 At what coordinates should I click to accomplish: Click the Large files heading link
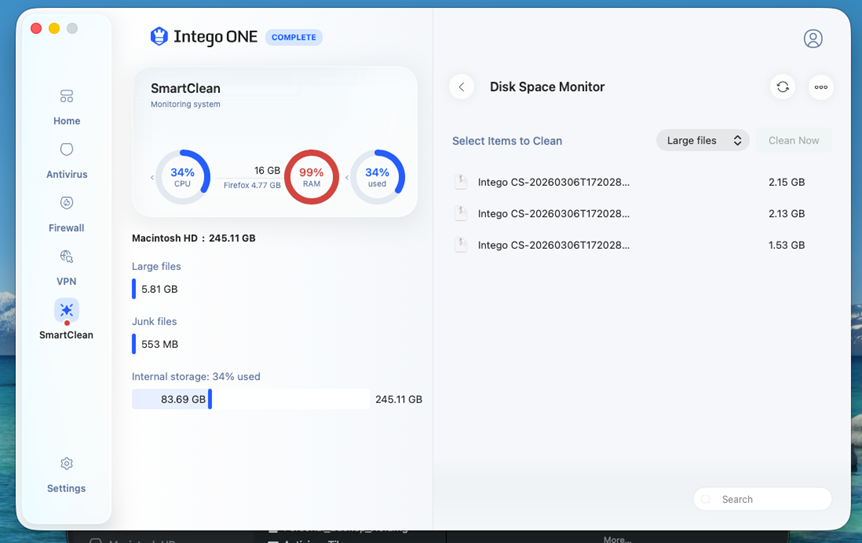[156, 267]
